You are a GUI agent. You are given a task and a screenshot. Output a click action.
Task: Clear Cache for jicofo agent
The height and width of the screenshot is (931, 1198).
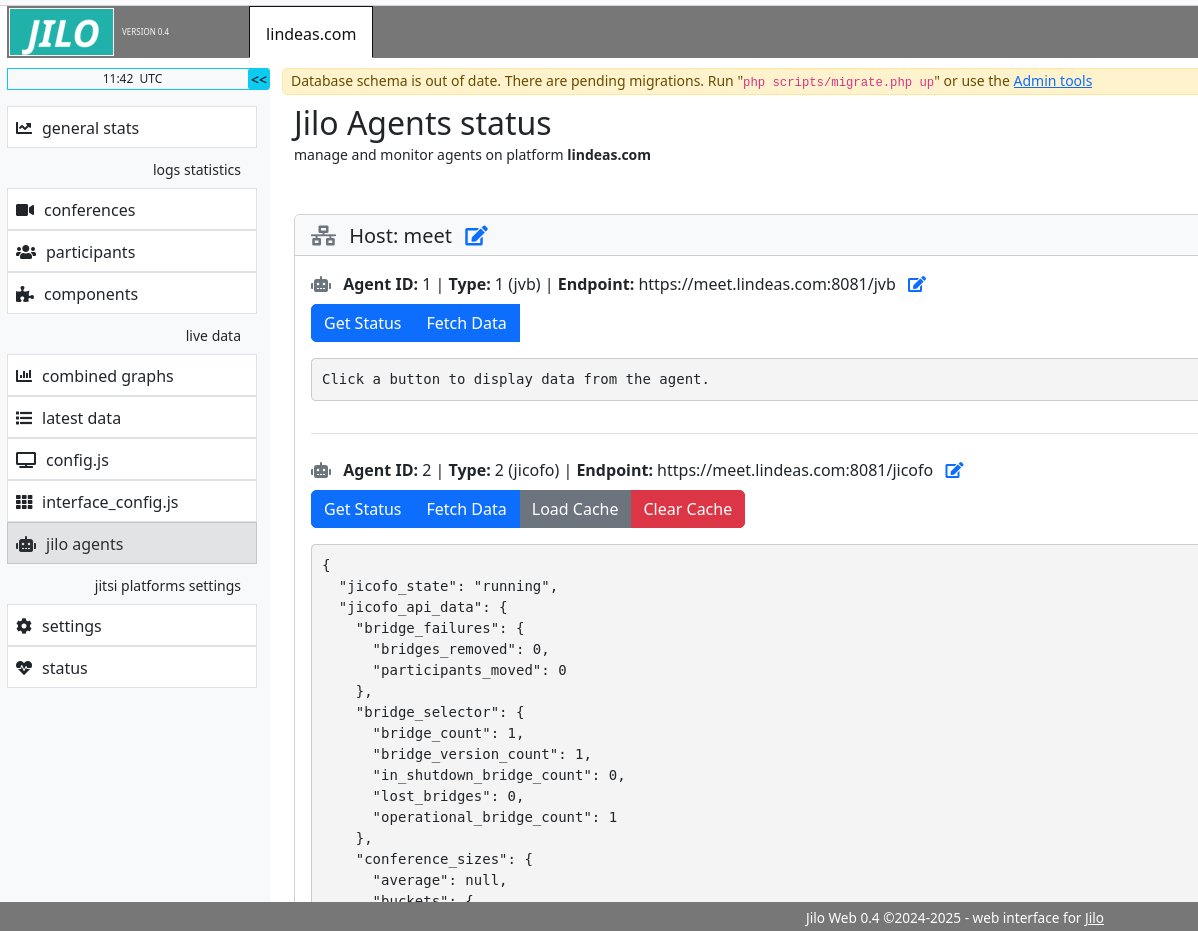click(x=688, y=509)
